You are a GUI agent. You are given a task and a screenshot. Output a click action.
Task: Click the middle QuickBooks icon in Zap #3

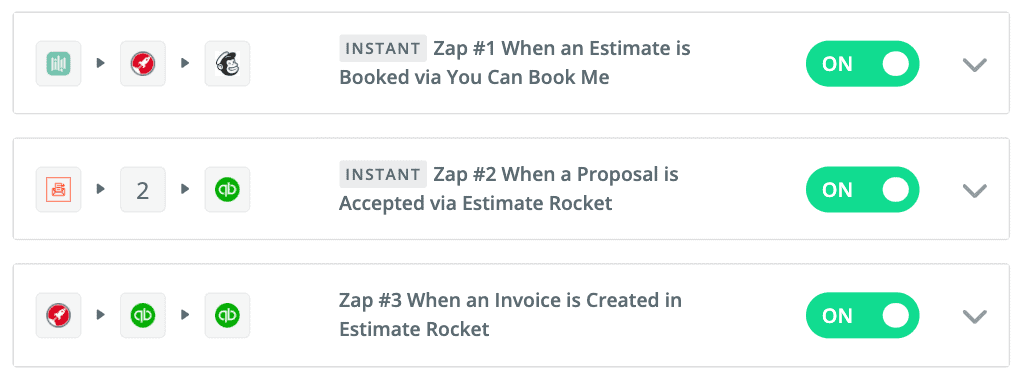143,315
